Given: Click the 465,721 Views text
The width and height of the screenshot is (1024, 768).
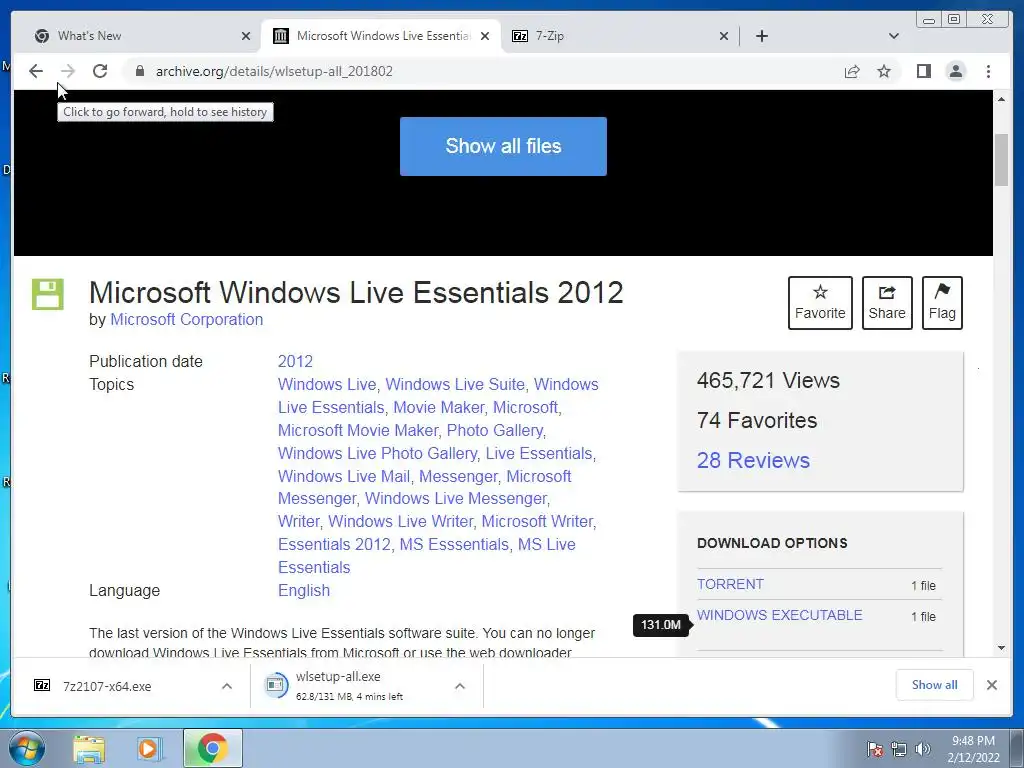Looking at the screenshot, I should click(768, 381).
